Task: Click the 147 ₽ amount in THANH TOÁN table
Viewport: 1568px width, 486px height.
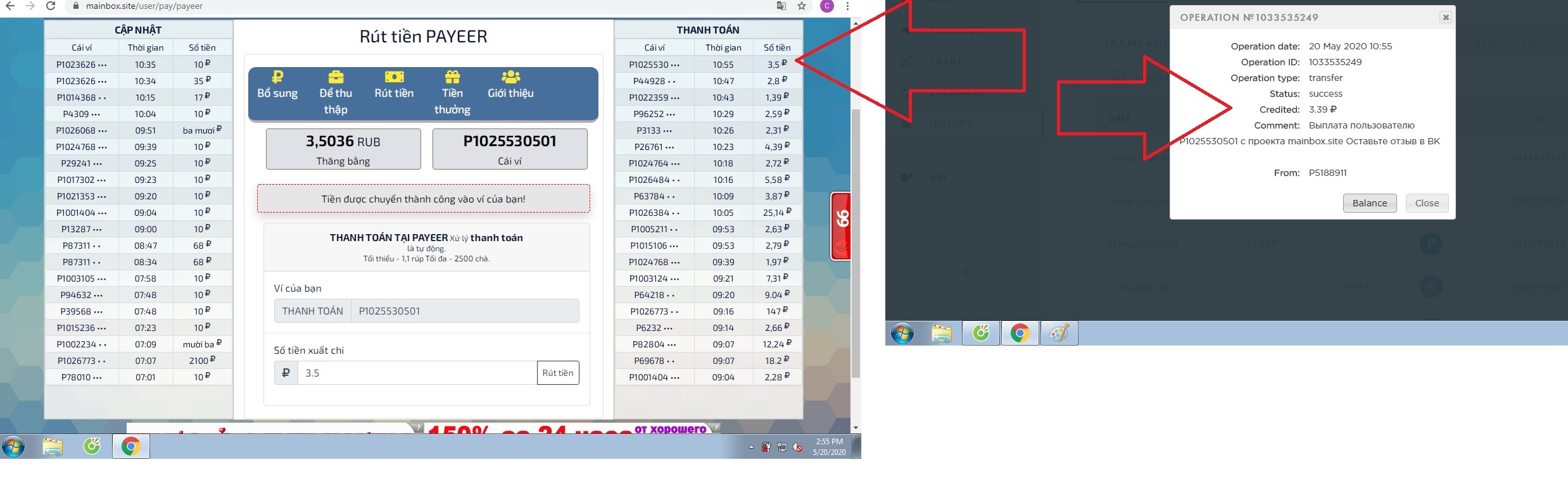Action: click(777, 311)
